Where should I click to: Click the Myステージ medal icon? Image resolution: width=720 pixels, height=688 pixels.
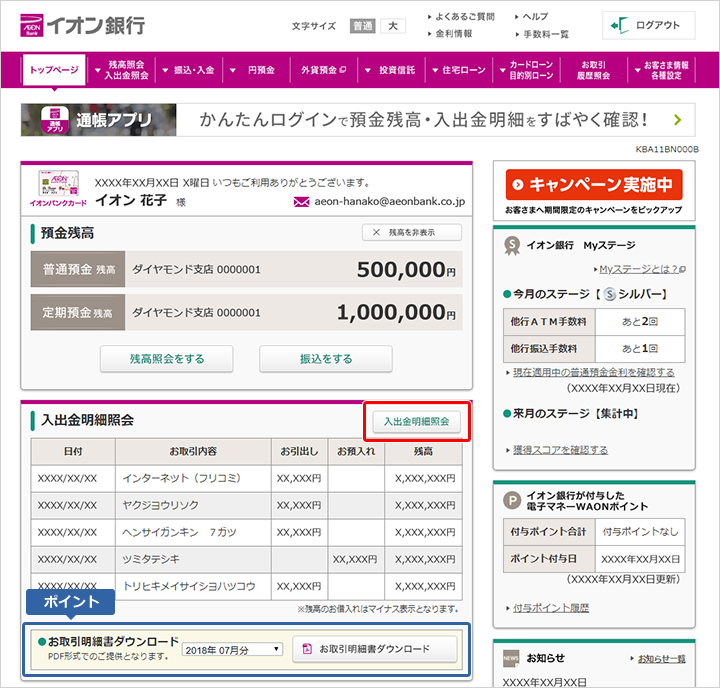click(x=512, y=246)
